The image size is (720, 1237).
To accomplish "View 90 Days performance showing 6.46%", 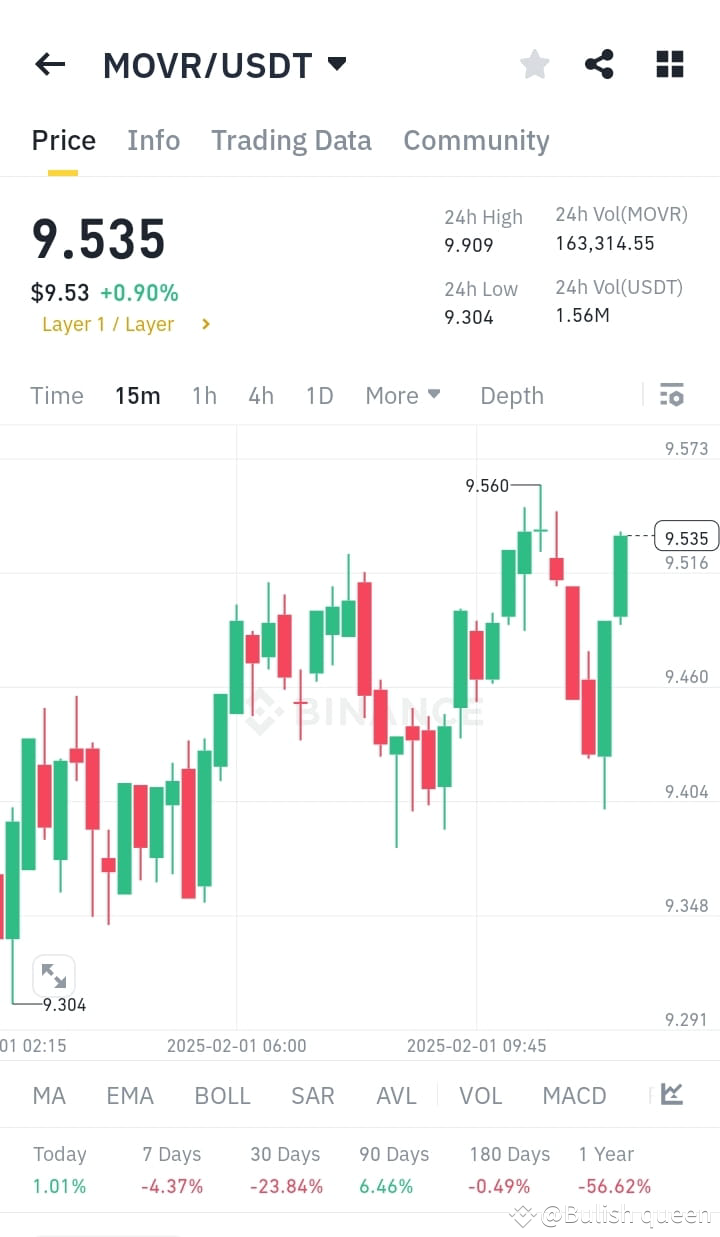I will 393,1170.
